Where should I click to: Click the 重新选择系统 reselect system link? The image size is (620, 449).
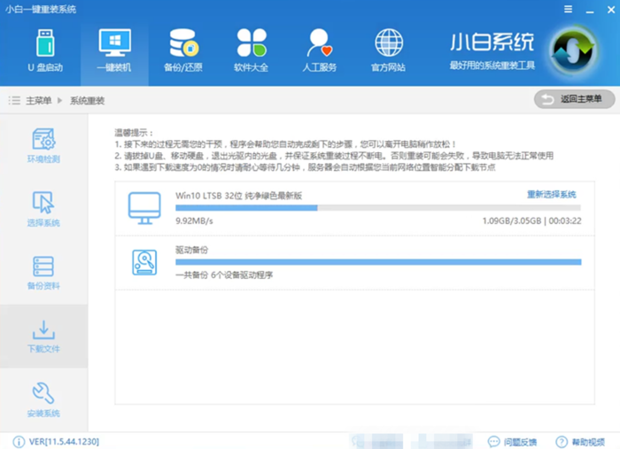pos(551,194)
